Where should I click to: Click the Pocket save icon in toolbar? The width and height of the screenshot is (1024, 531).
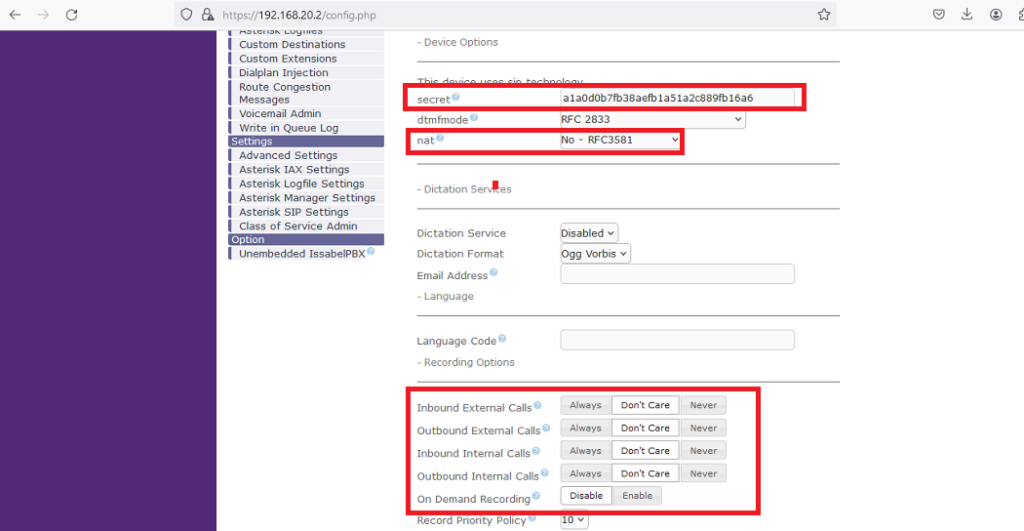[939, 15]
